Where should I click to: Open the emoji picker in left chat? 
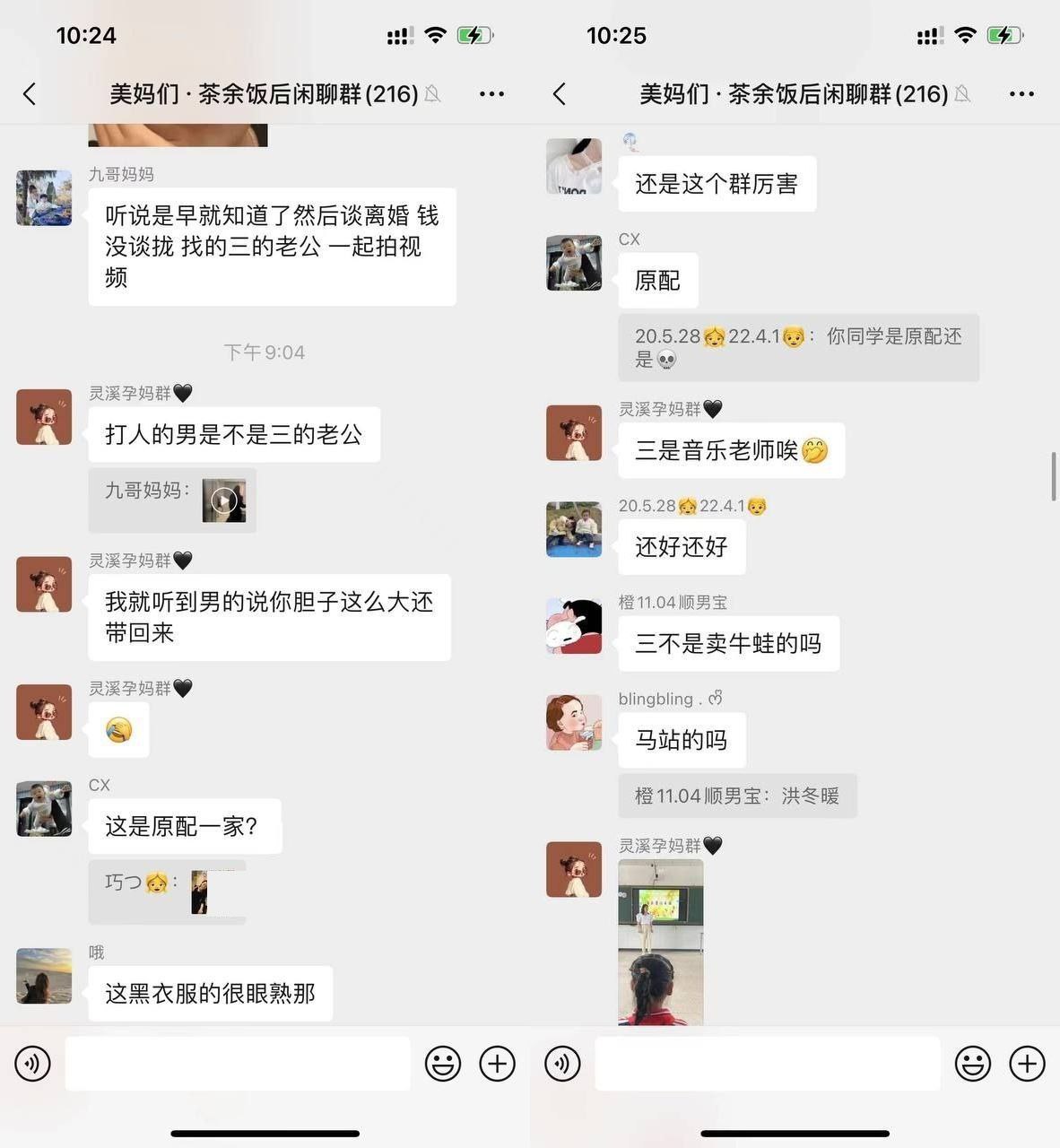click(442, 1064)
